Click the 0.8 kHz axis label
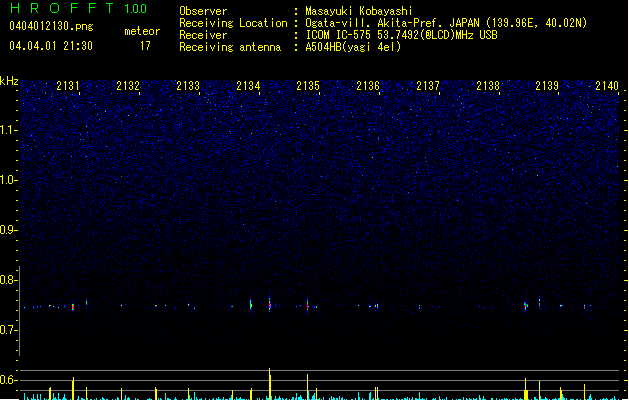629x400 pixels. click(8, 280)
